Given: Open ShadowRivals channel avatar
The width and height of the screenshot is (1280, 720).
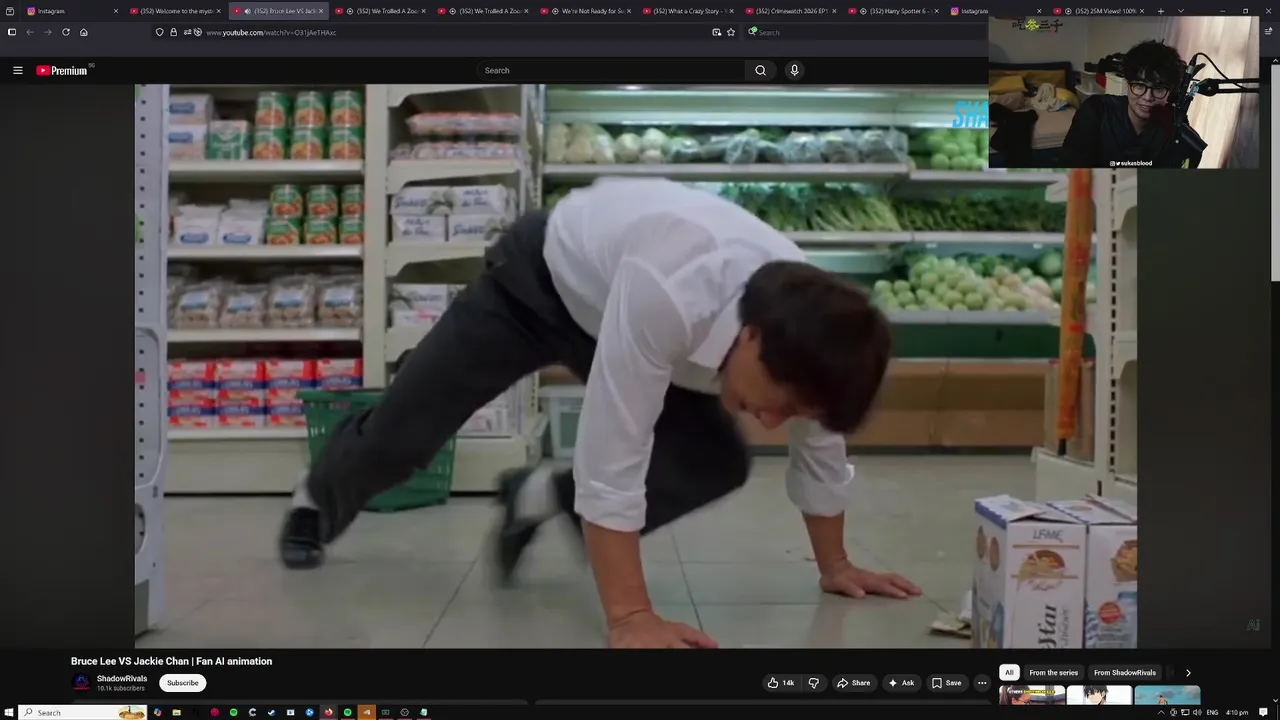Looking at the screenshot, I should [81, 683].
